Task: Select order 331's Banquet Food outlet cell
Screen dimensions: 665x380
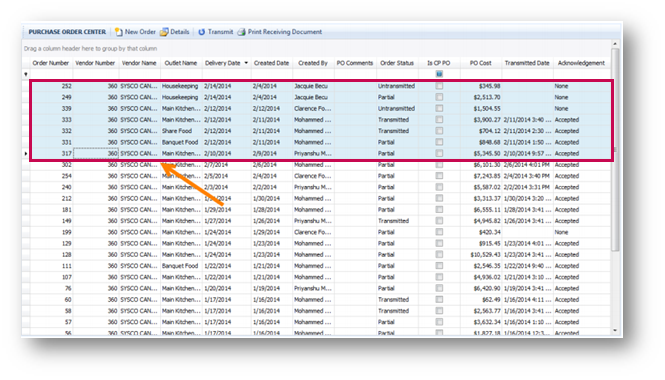Action: click(x=181, y=142)
